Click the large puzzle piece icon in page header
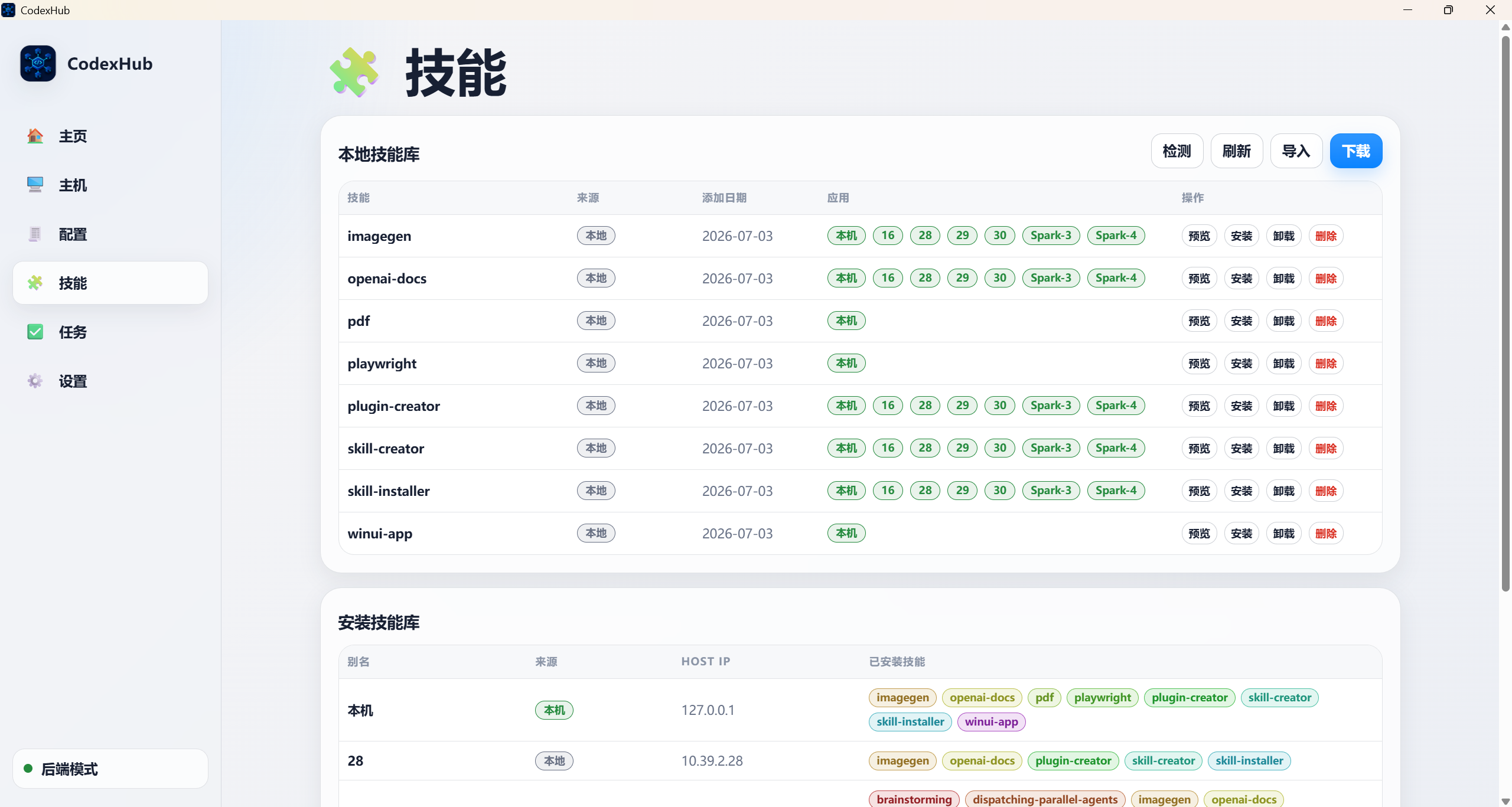This screenshot has width=1512, height=807. (x=354, y=72)
